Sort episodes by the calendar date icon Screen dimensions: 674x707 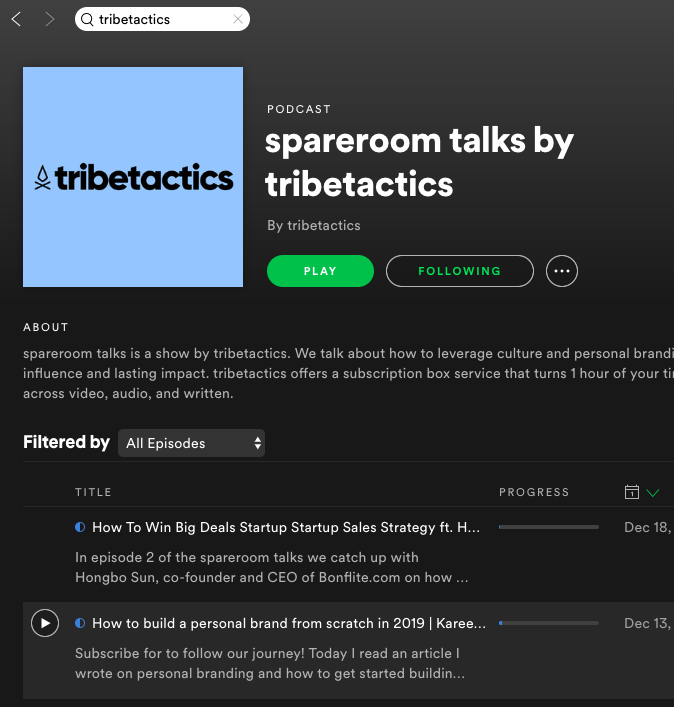pyautogui.click(x=632, y=492)
